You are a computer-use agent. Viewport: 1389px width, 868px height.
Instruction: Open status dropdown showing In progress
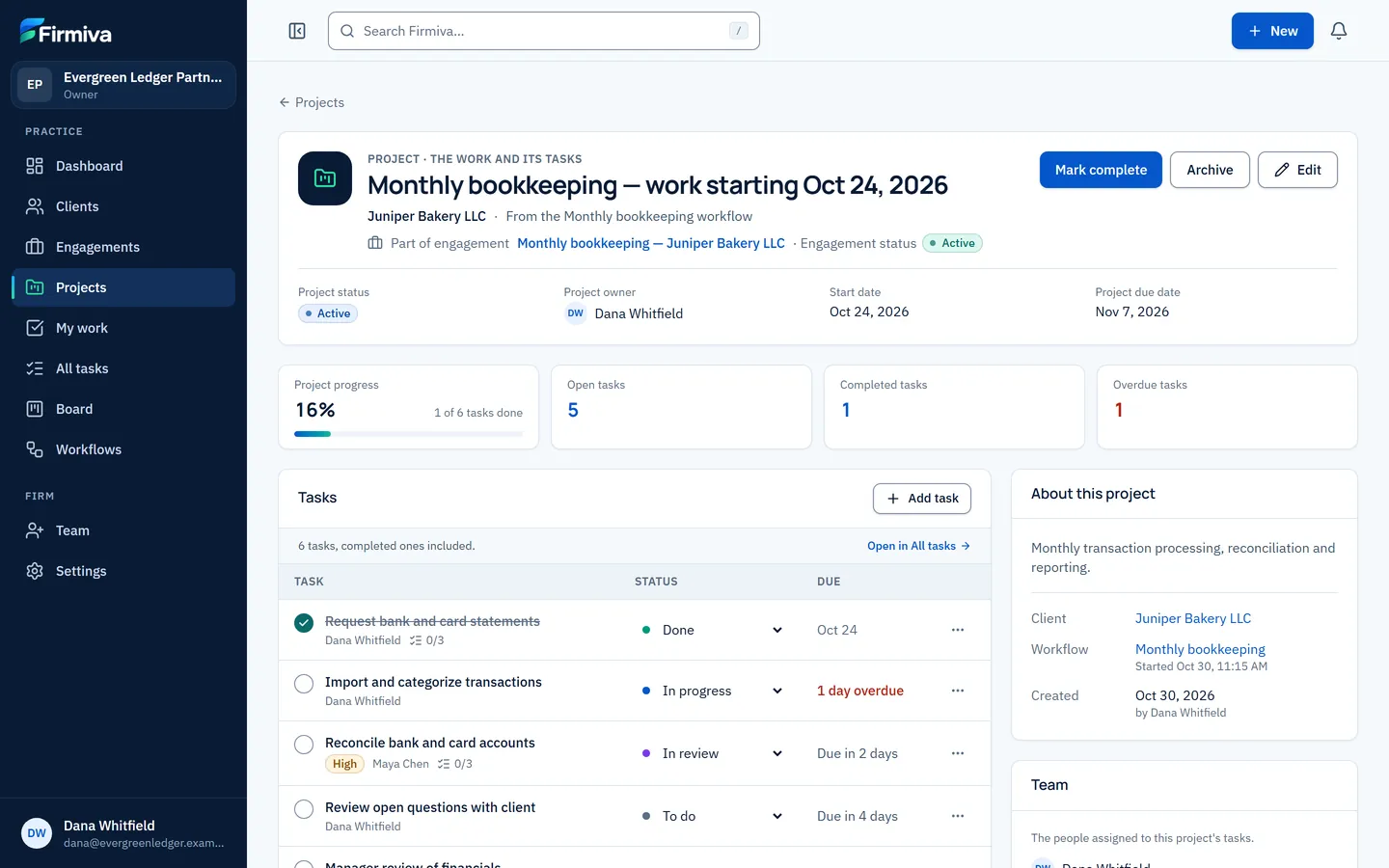(712, 691)
